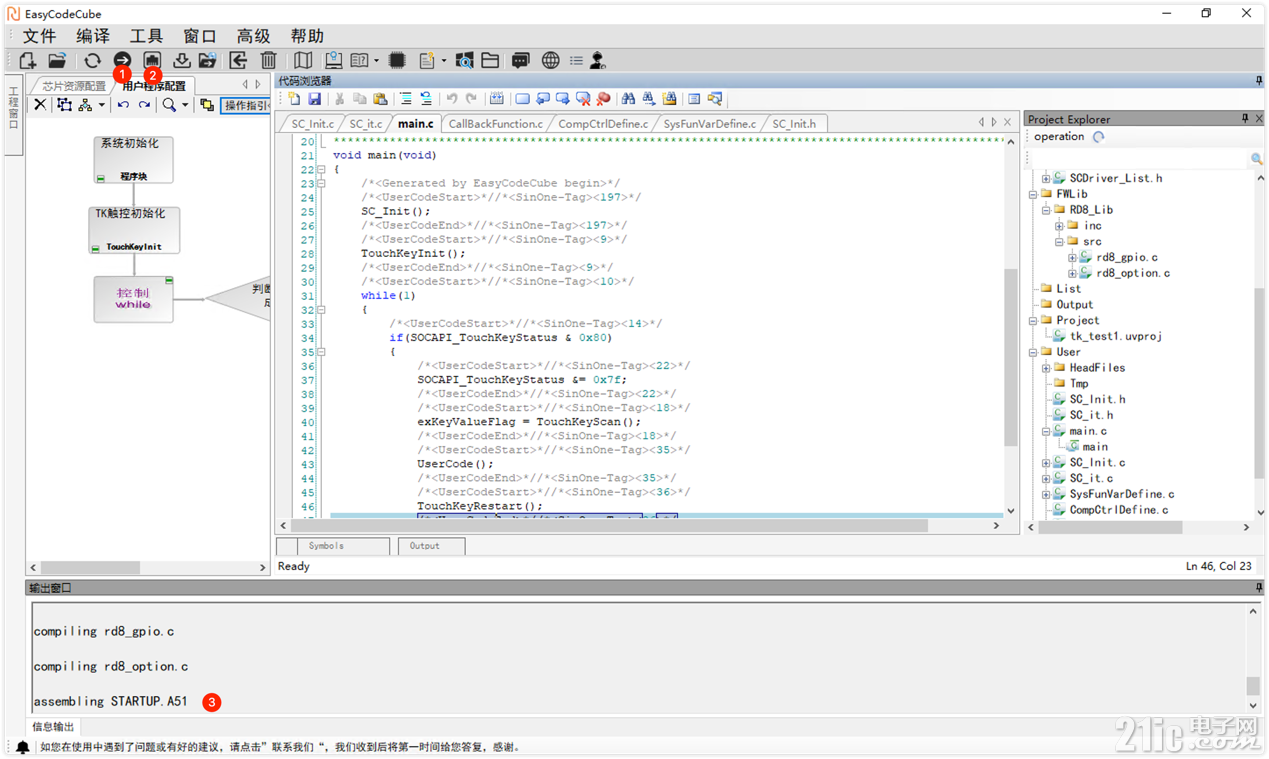
Task: Open the SysFunVarDefine.c editor tab
Action: point(709,124)
